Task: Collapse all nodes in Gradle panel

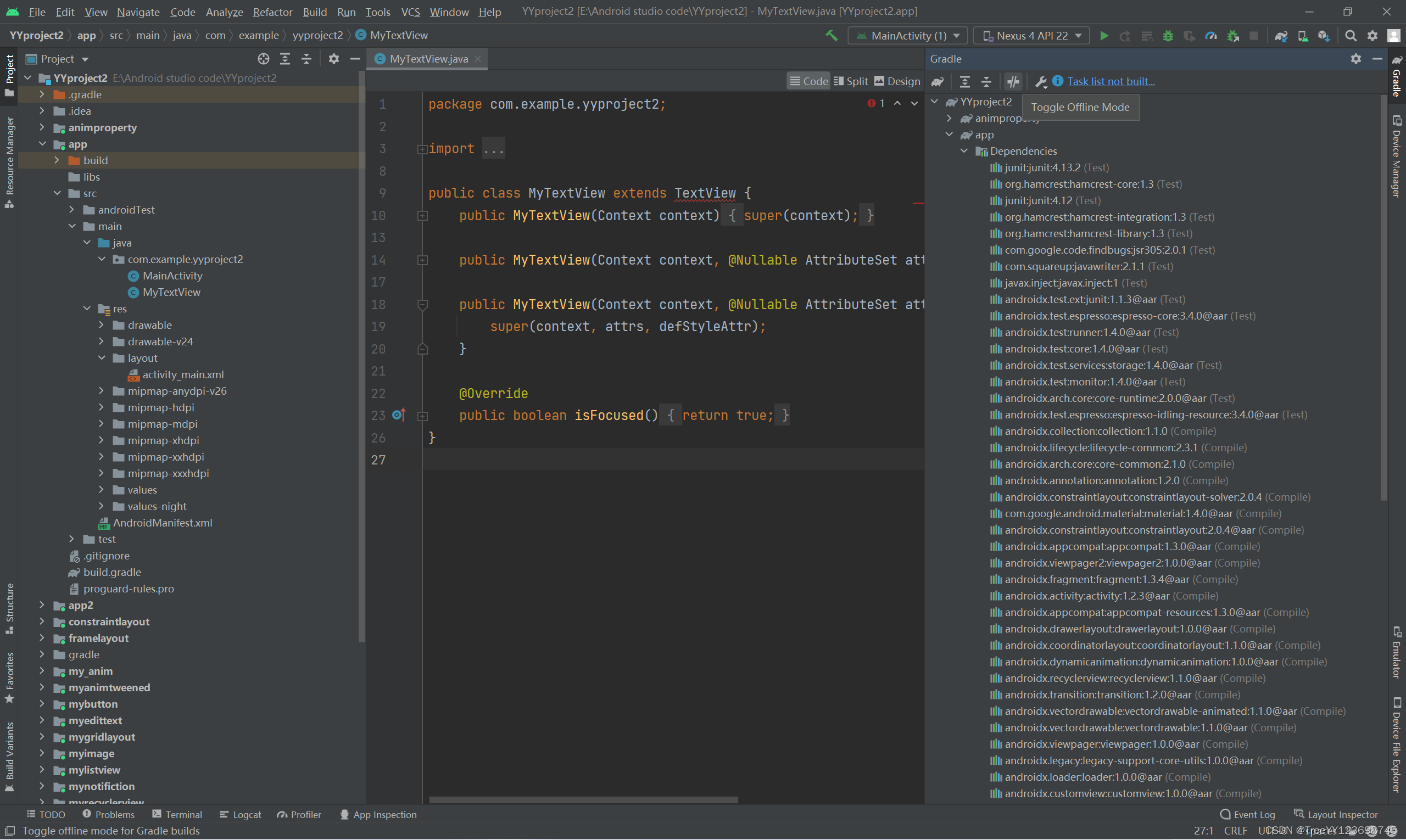Action: point(986,81)
